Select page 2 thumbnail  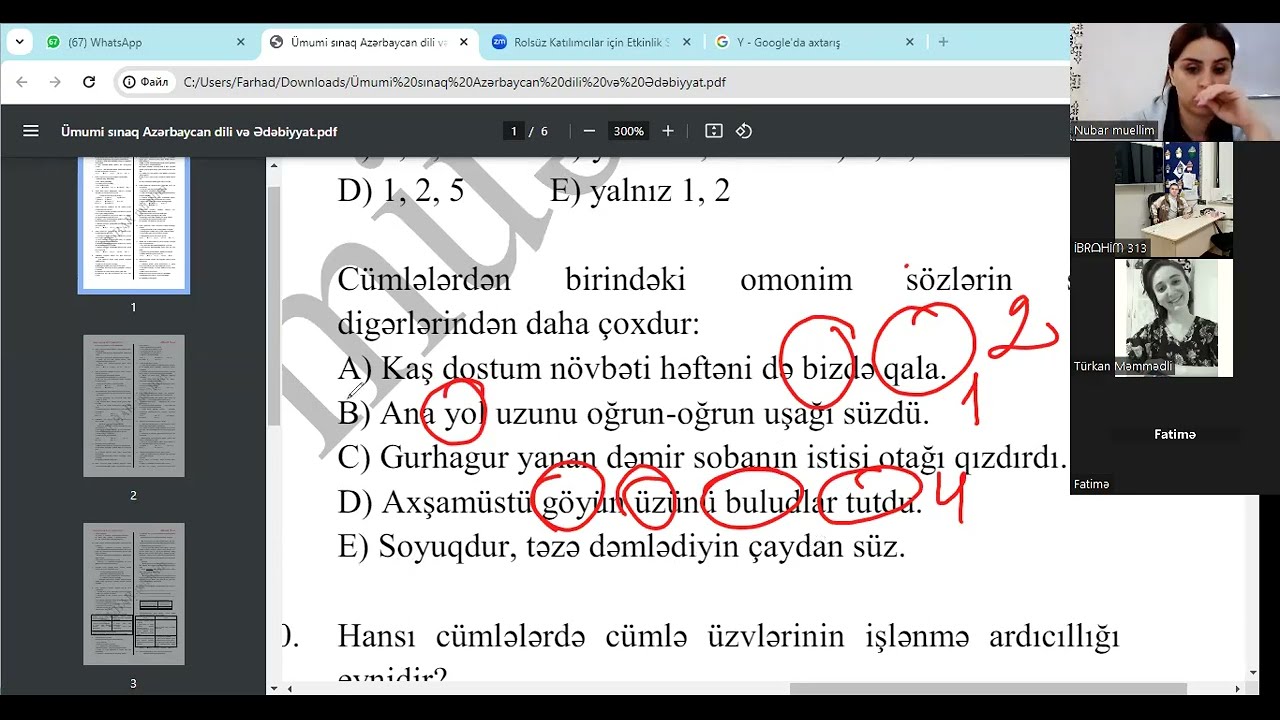pos(134,406)
